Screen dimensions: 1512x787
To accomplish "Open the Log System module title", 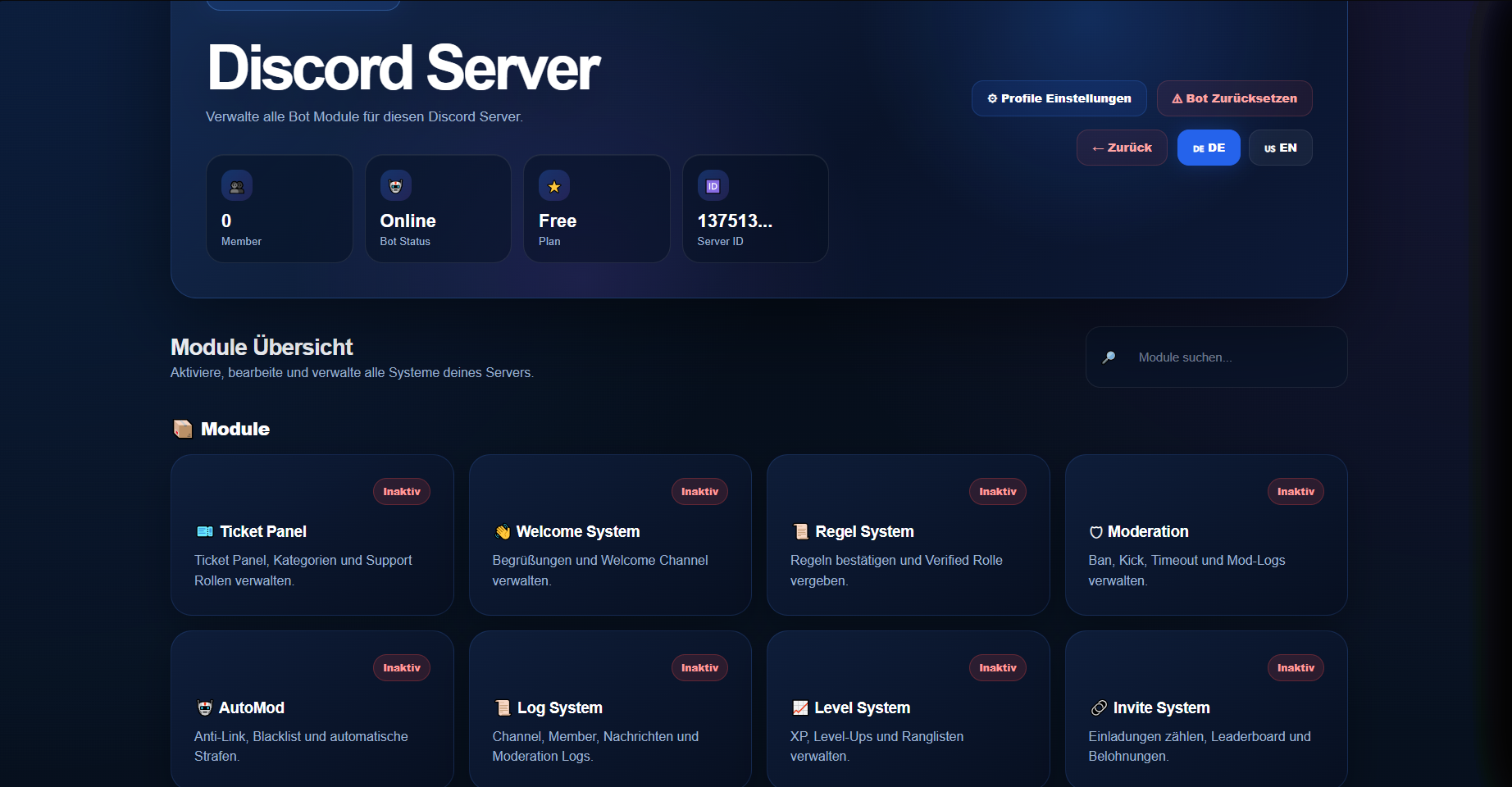I will 560,707.
